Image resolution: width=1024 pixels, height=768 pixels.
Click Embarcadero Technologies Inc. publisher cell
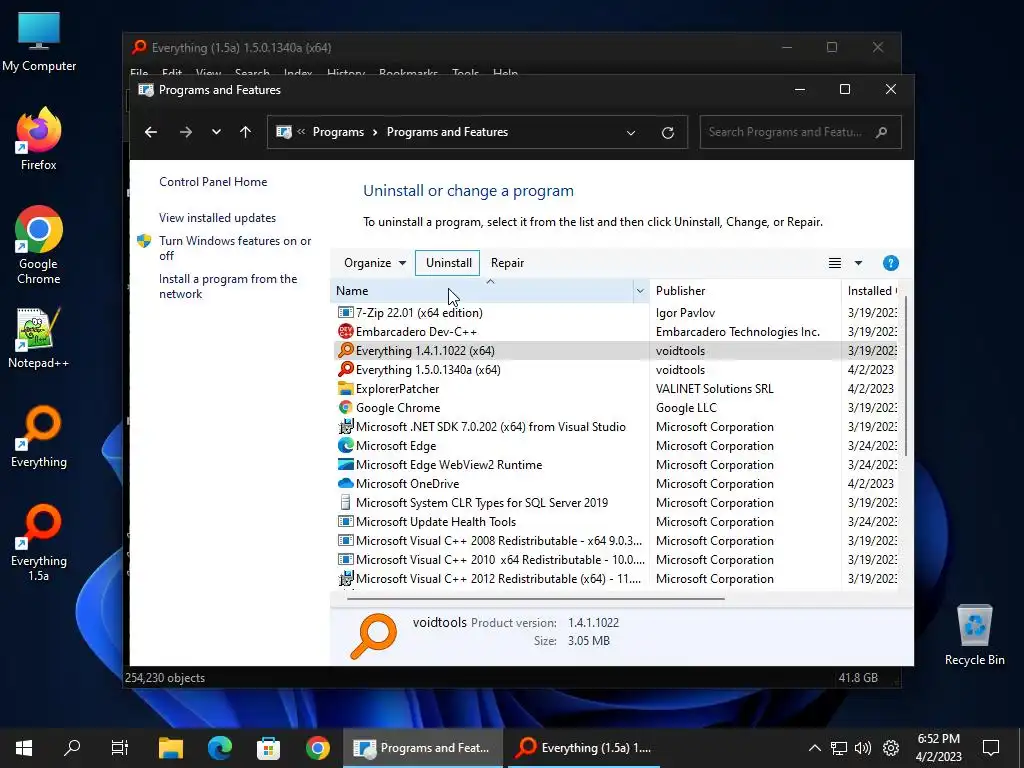[737, 332]
